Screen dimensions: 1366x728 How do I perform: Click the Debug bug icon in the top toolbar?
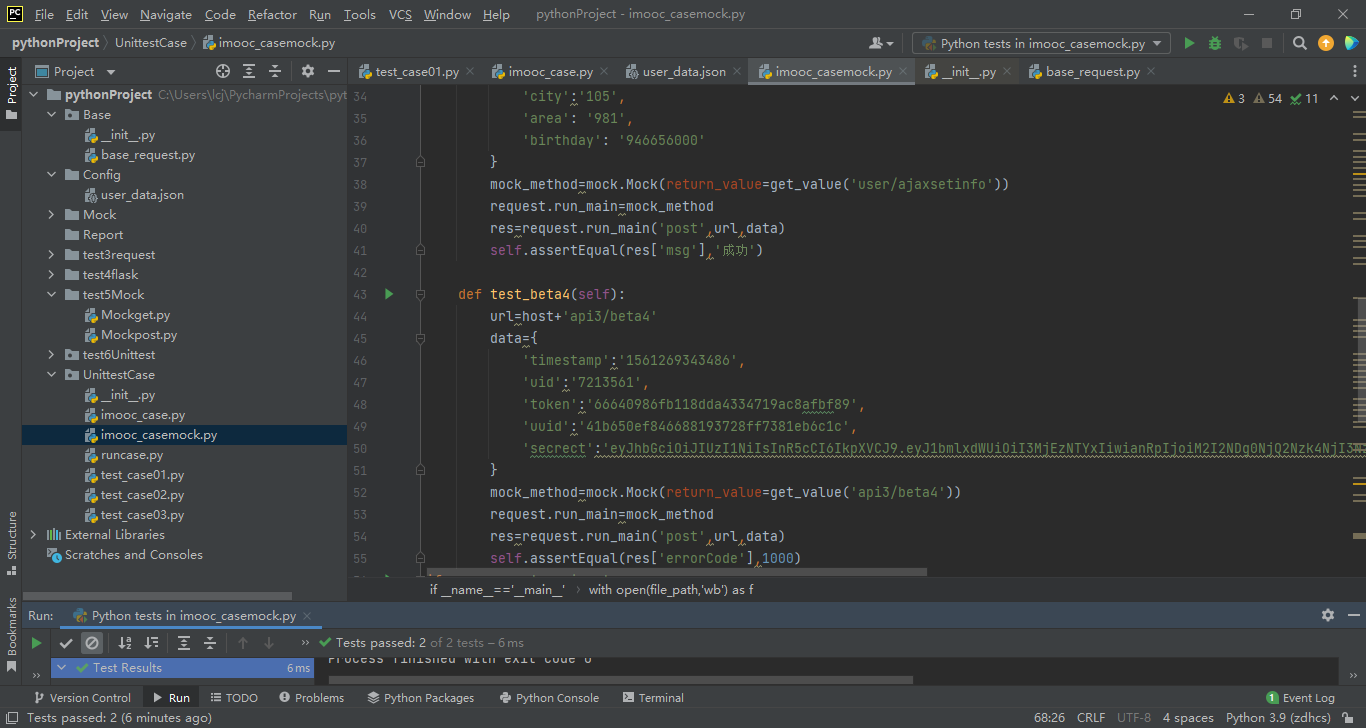click(x=1215, y=43)
